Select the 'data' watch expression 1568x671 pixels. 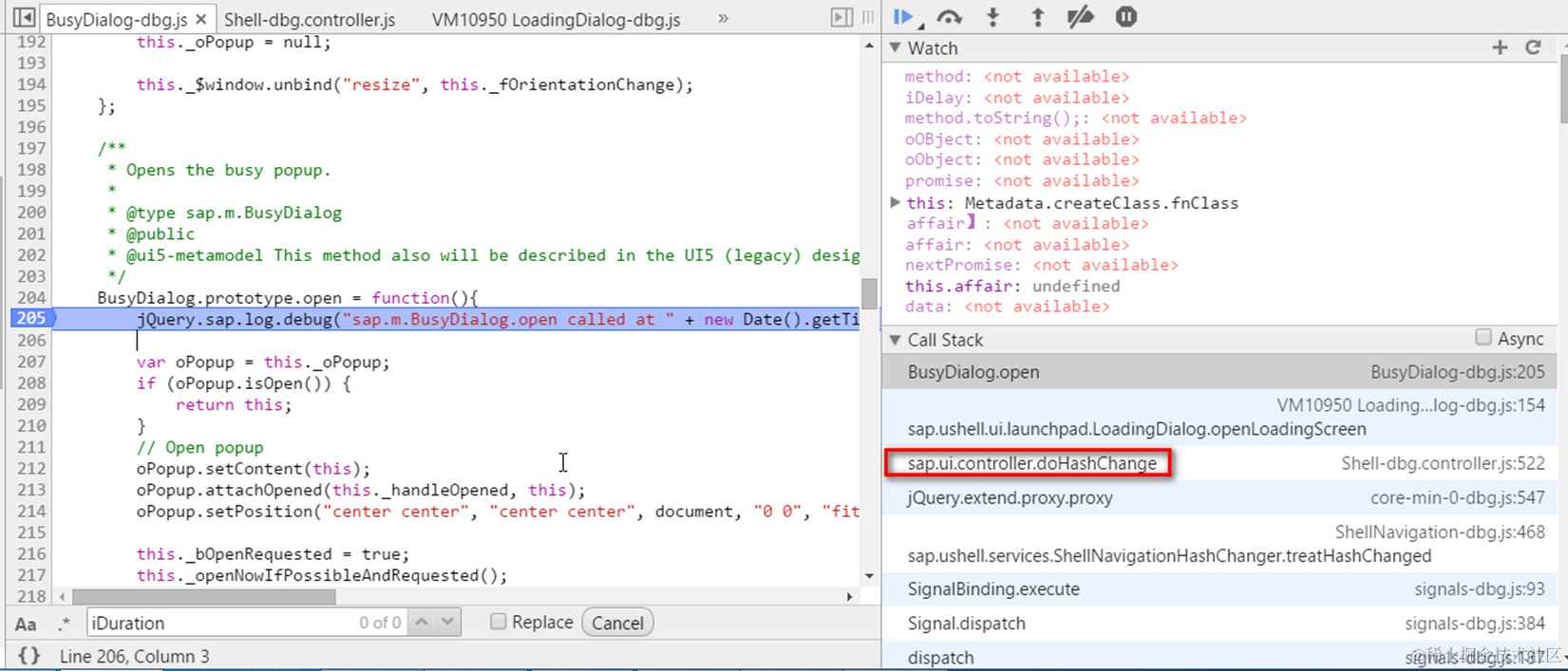tap(1007, 307)
